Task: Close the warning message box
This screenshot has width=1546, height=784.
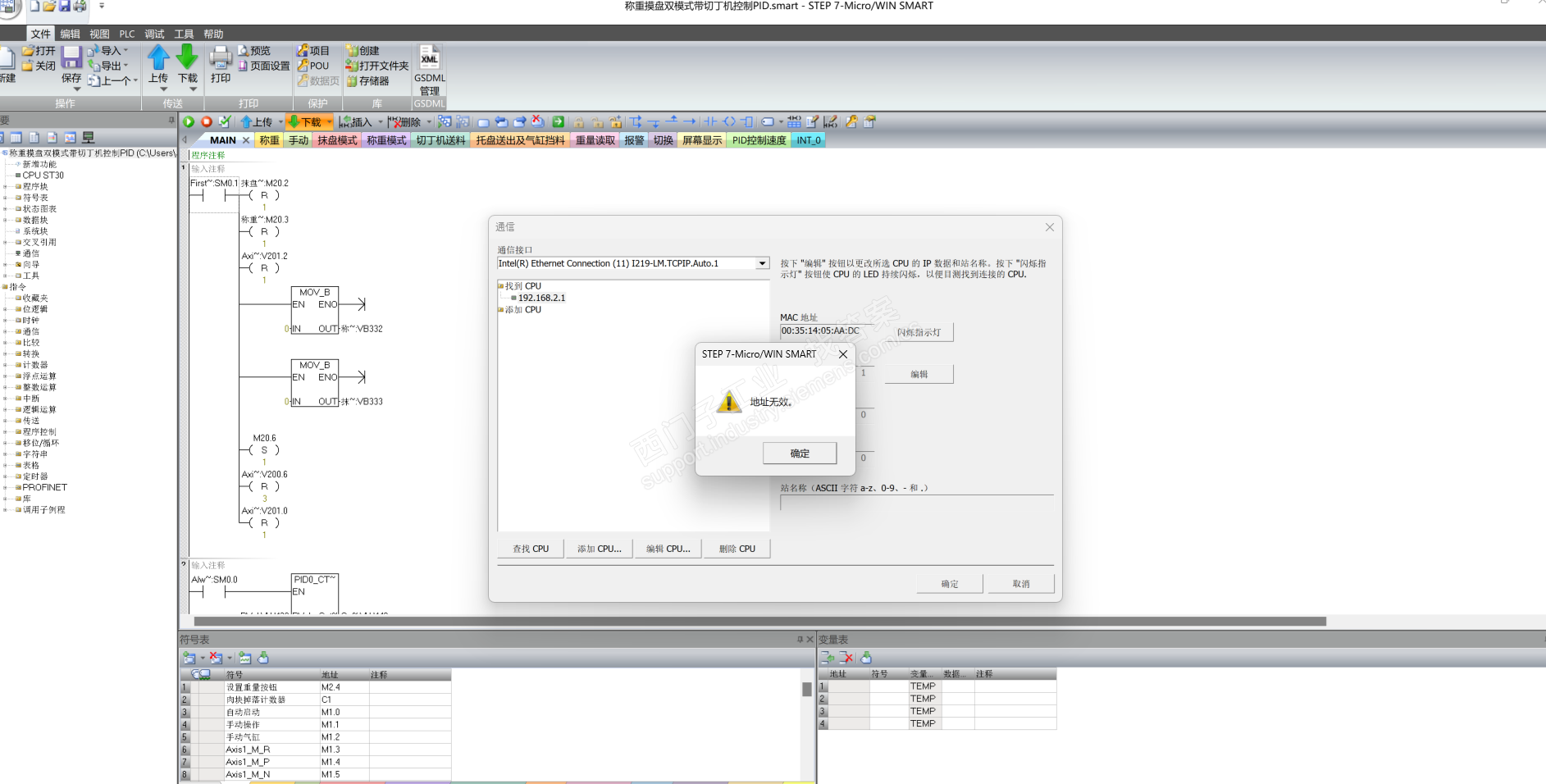Action: 843,354
